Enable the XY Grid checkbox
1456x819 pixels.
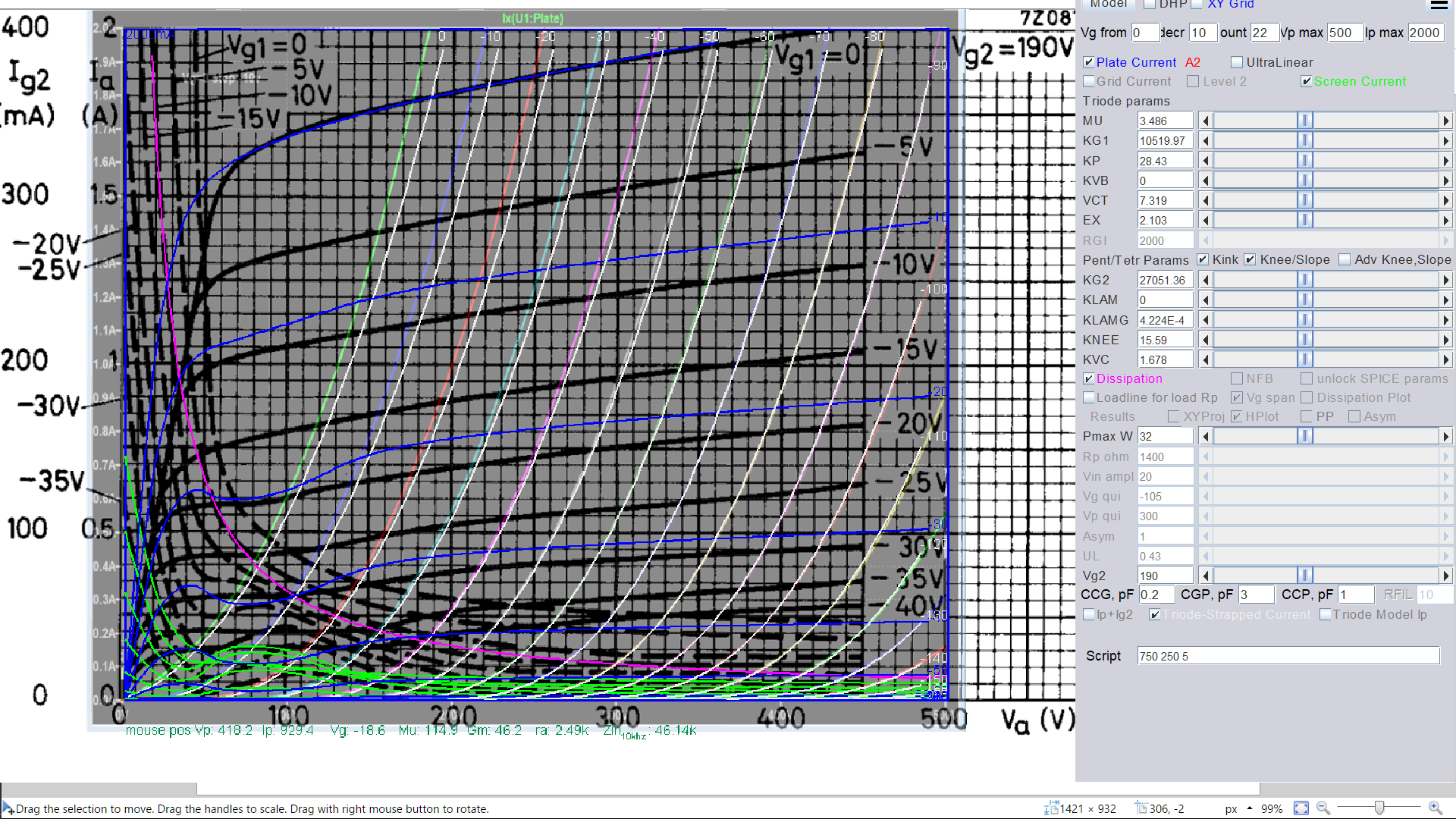pos(1197,5)
